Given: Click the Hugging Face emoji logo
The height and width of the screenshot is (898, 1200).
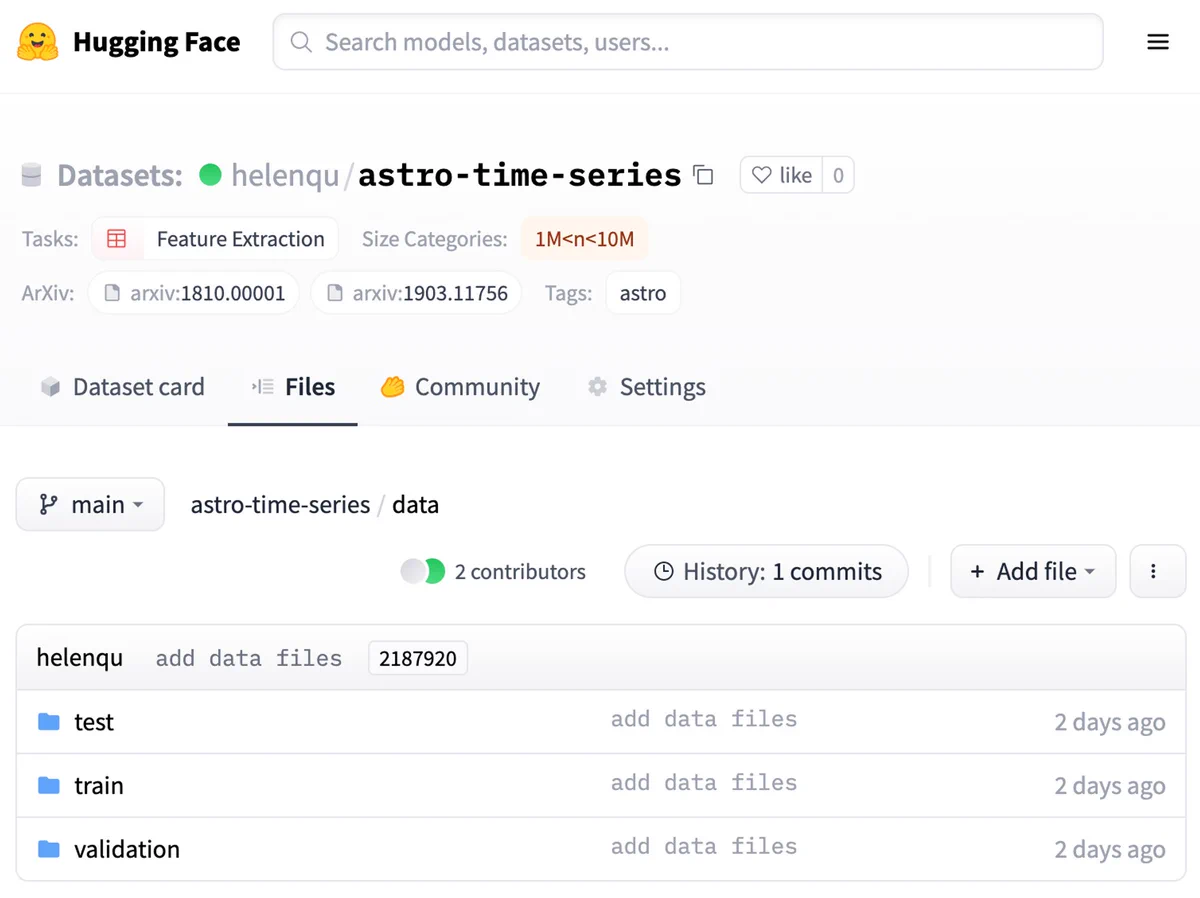Looking at the screenshot, I should 38,42.
